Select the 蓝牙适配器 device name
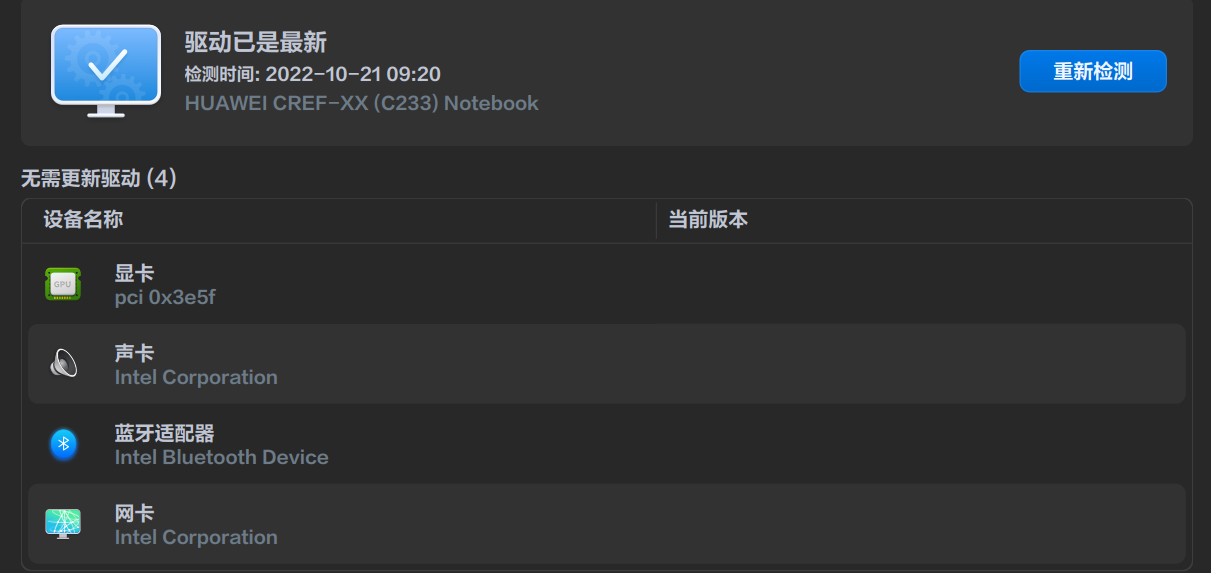The width and height of the screenshot is (1211, 573). point(164,433)
